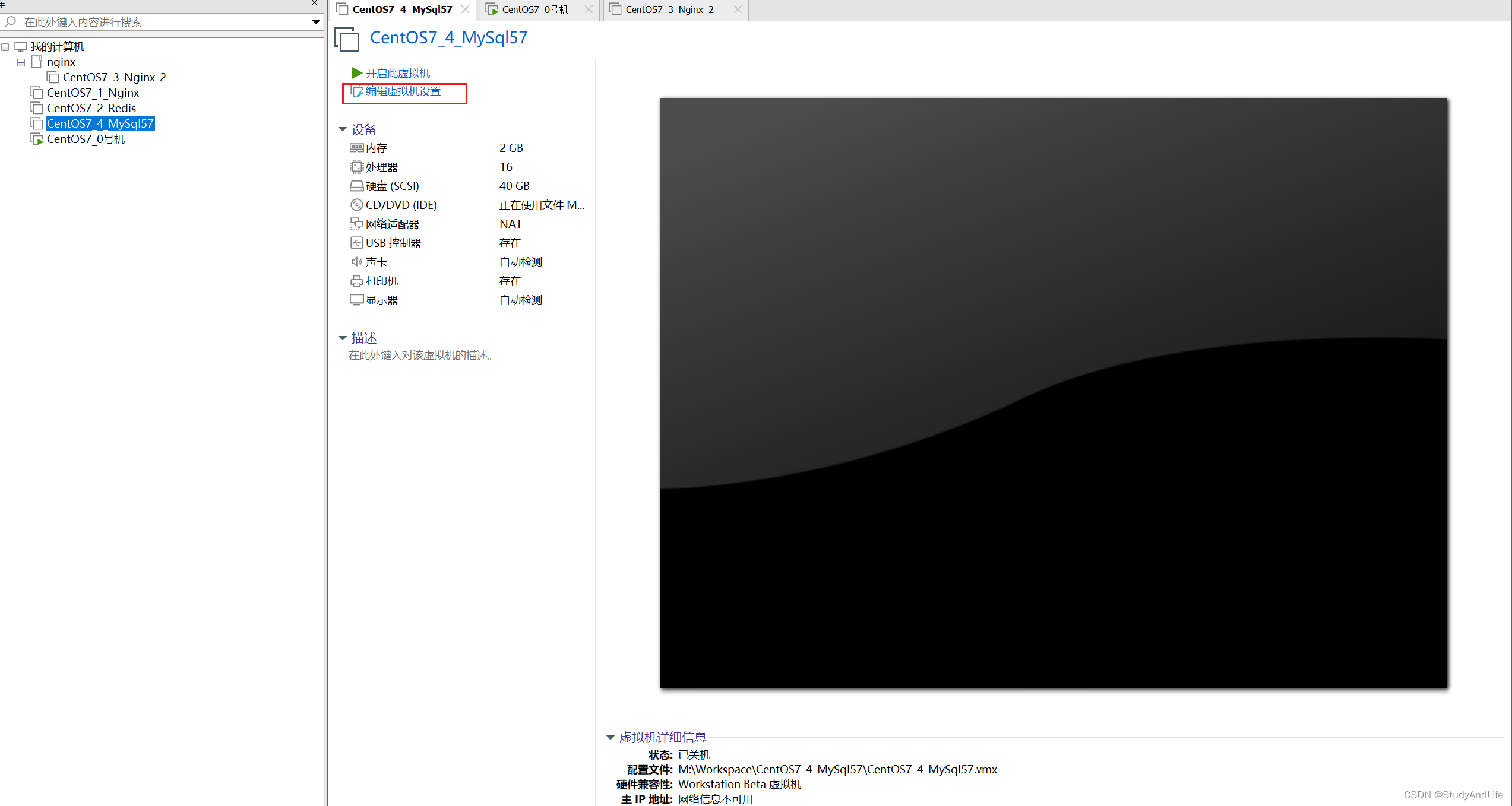The image size is (1512, 806).
Task: Open the library search dropdown arrow
Action: point(316,22)
